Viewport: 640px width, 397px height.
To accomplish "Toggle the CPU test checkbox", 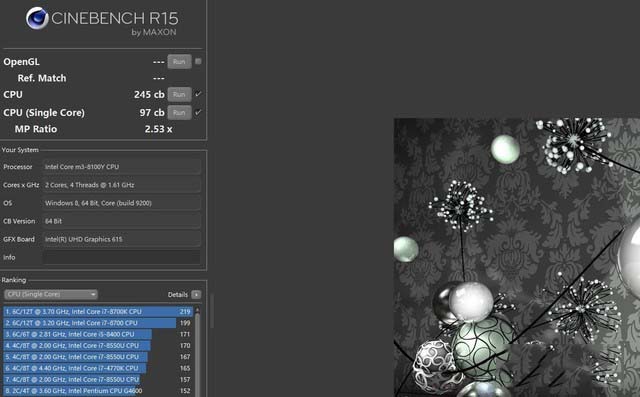I will pyautogui.click(x=198, y=94).
